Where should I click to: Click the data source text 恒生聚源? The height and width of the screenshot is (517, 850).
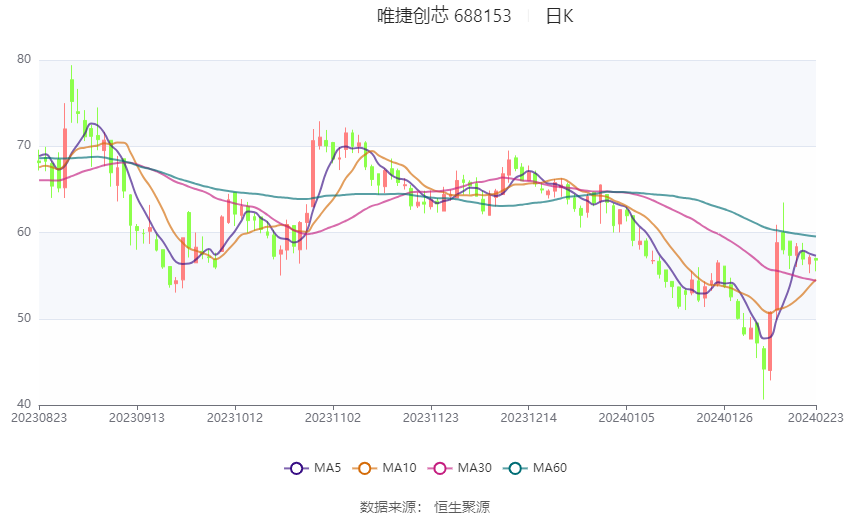coord(462,507)
